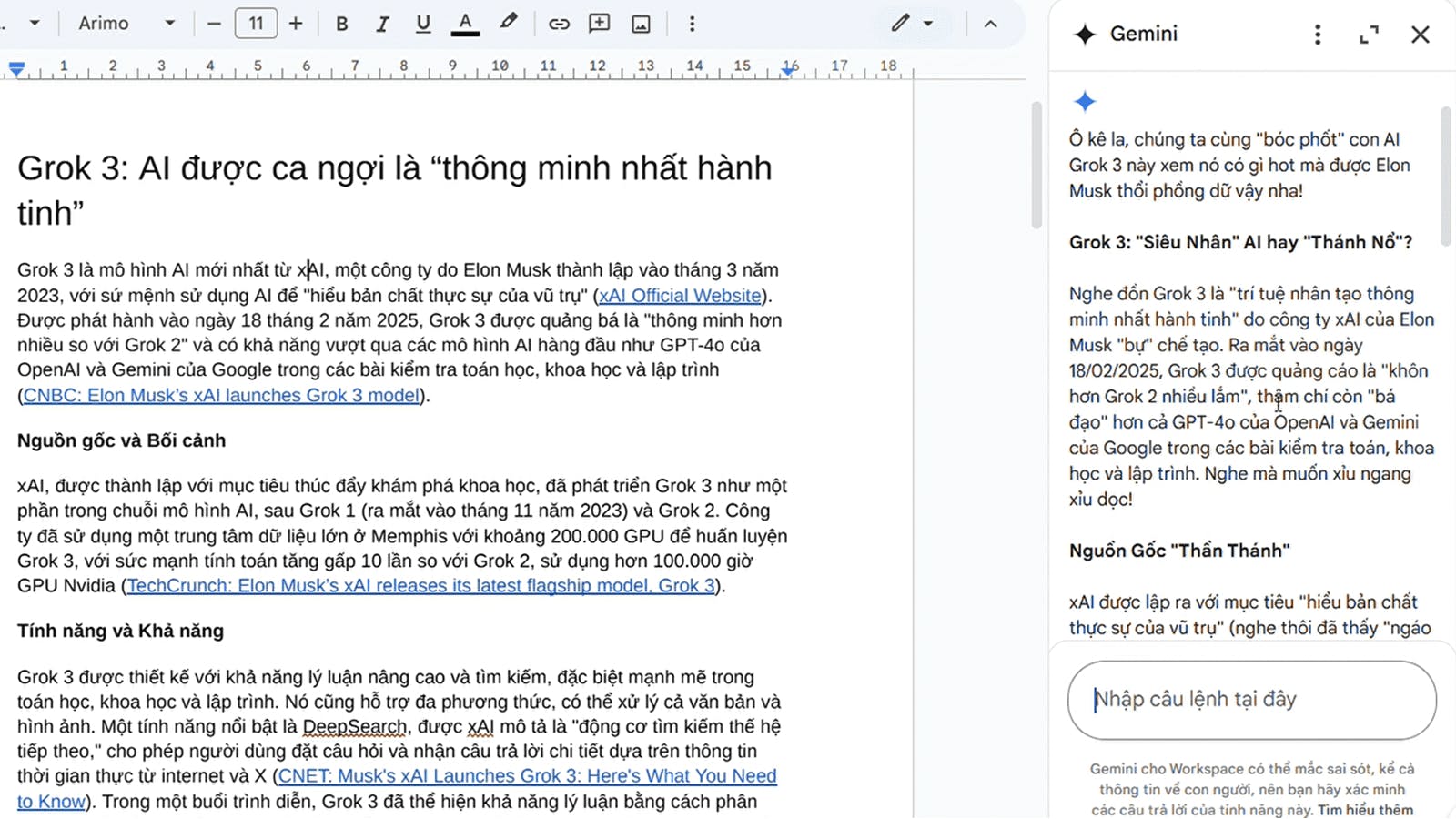Collapse the toolbar with the chevron
Viewport: 1456px width, 819px height.
point(990,24)
